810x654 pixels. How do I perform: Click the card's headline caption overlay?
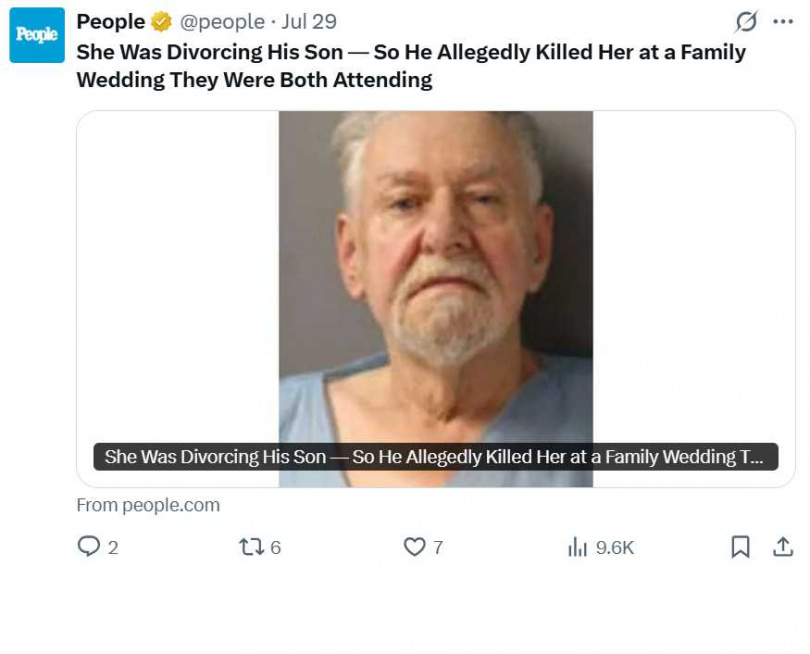(434, 457)
